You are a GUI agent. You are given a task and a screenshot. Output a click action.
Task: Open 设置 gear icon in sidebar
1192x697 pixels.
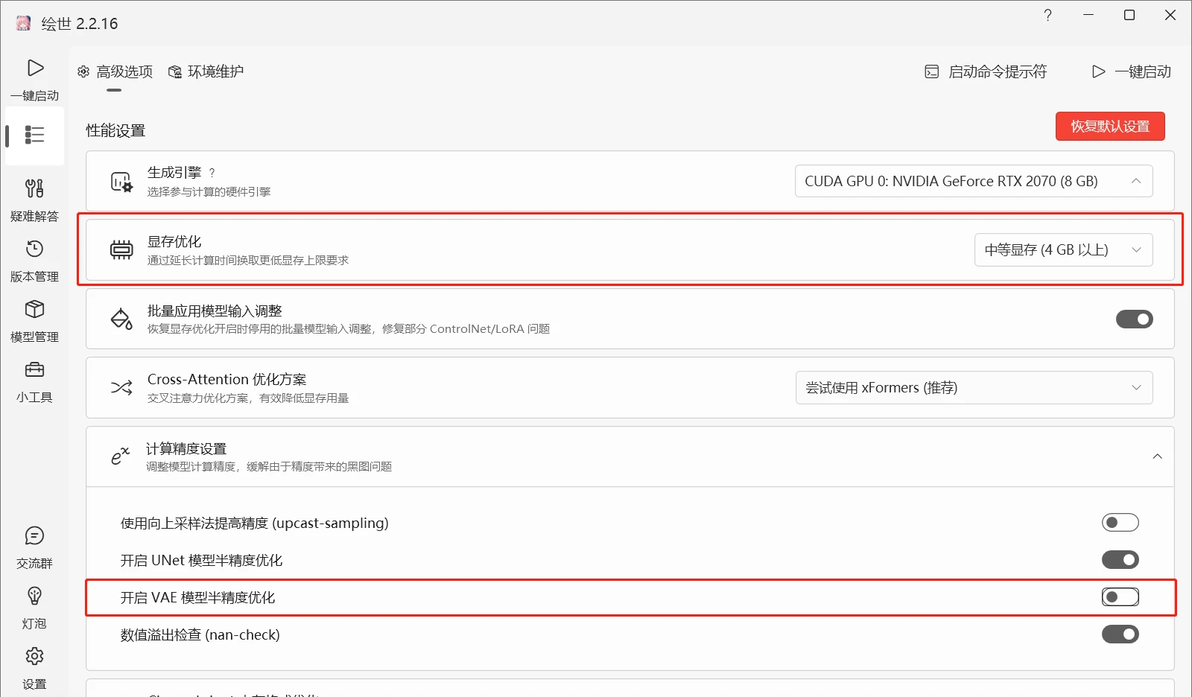tap(35, 657)
